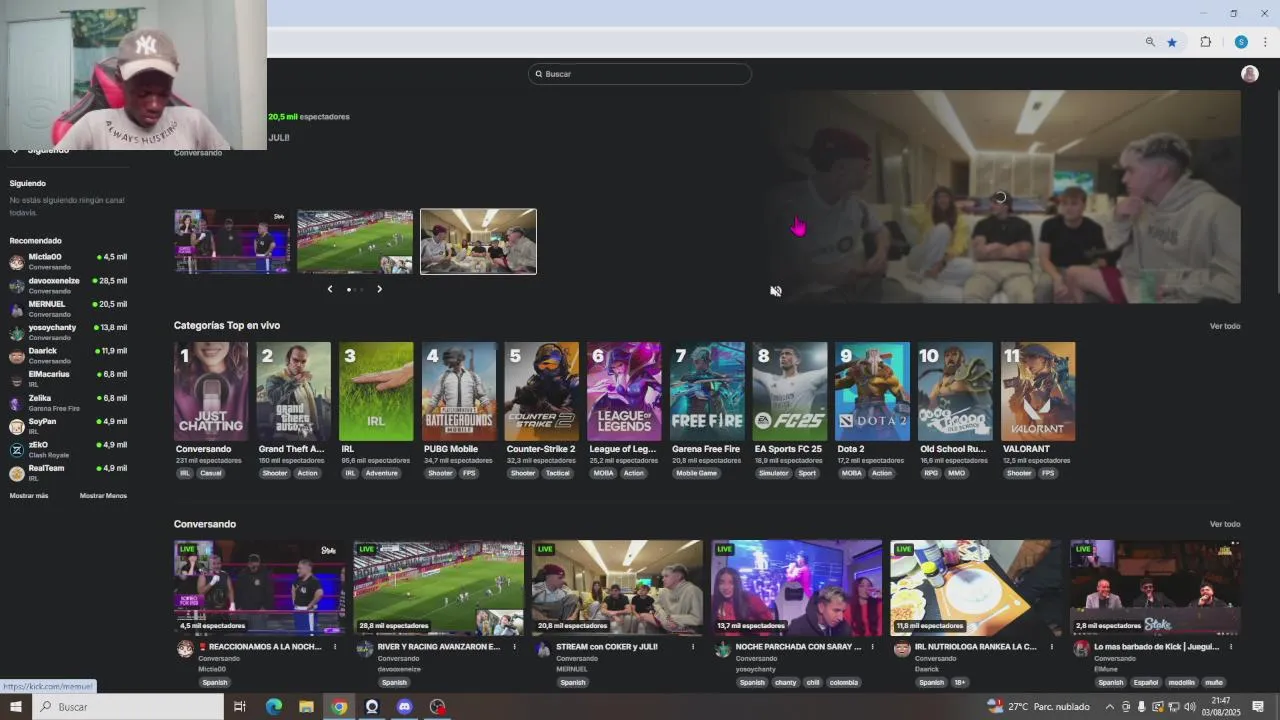Click Windows Start button

click(x=15, y=707)
